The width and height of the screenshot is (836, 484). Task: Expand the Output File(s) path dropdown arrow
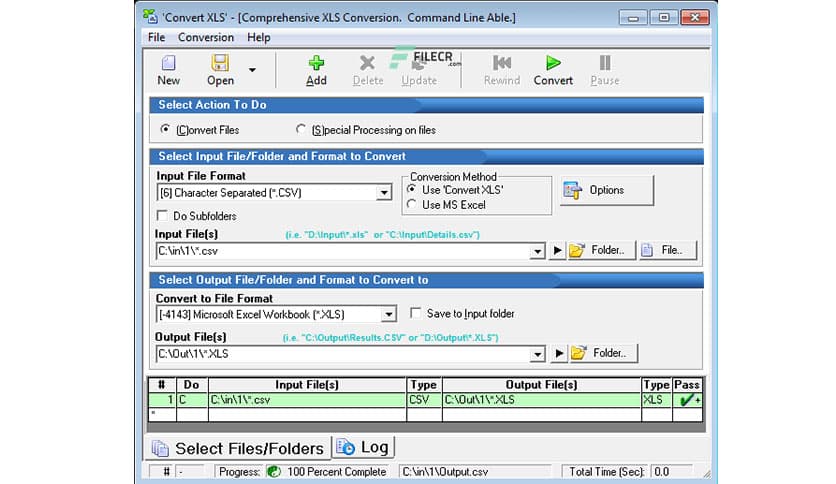[x=537, y=354]
